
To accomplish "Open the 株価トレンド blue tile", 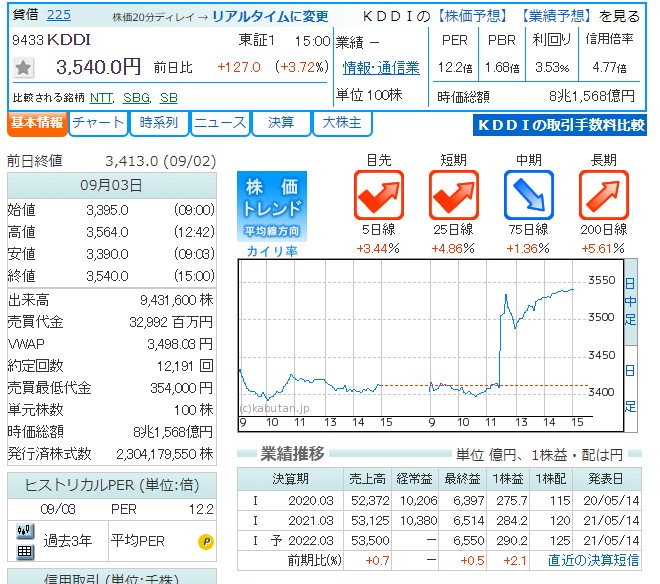I will point(272,206).
